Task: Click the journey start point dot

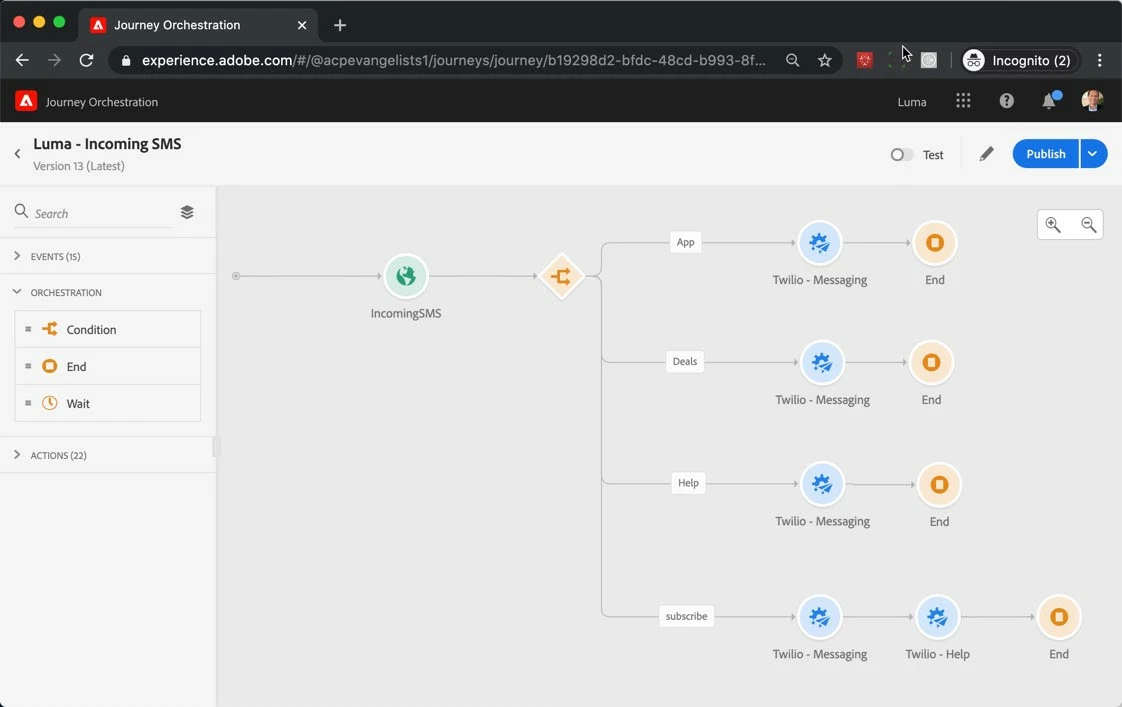Action: 236,276
